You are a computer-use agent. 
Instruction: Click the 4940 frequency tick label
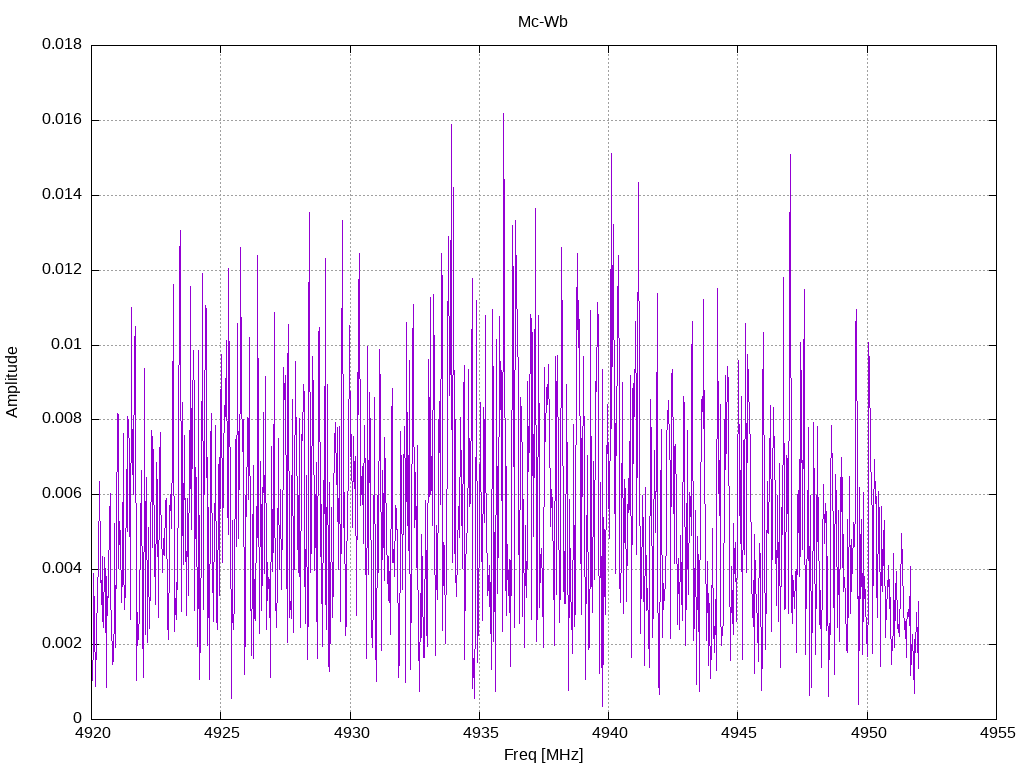tap(609, 733)
